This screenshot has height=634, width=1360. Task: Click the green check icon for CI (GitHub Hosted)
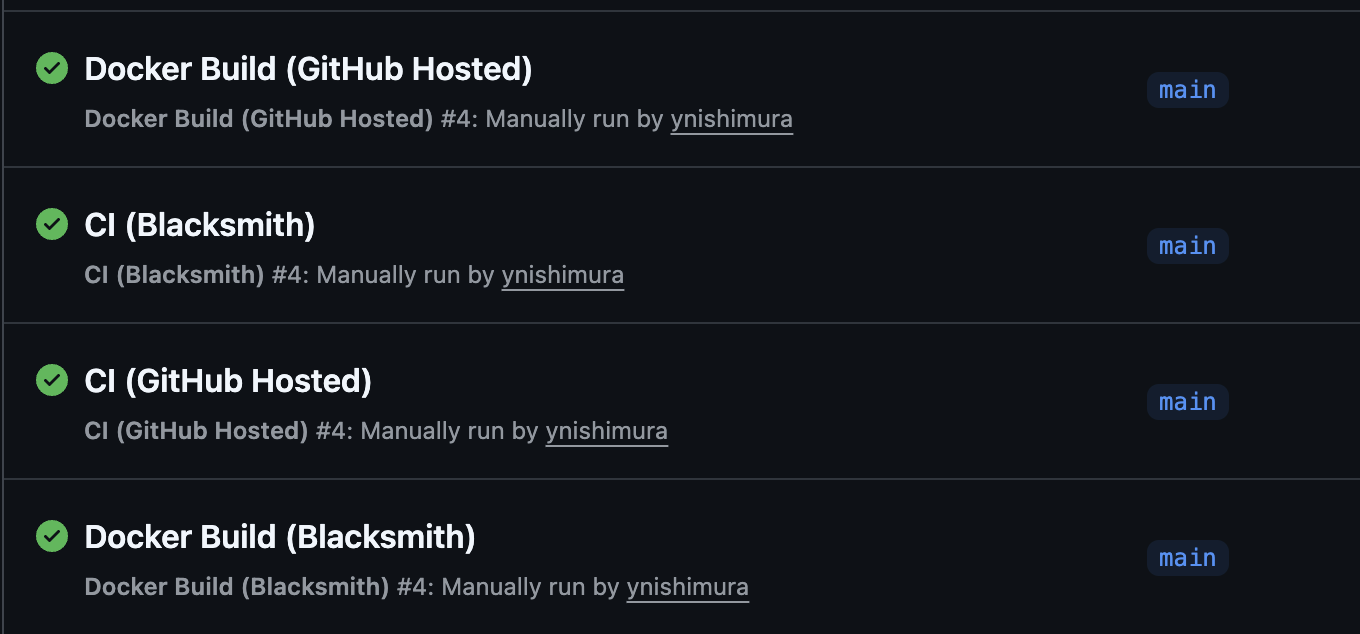click(52, 380)
